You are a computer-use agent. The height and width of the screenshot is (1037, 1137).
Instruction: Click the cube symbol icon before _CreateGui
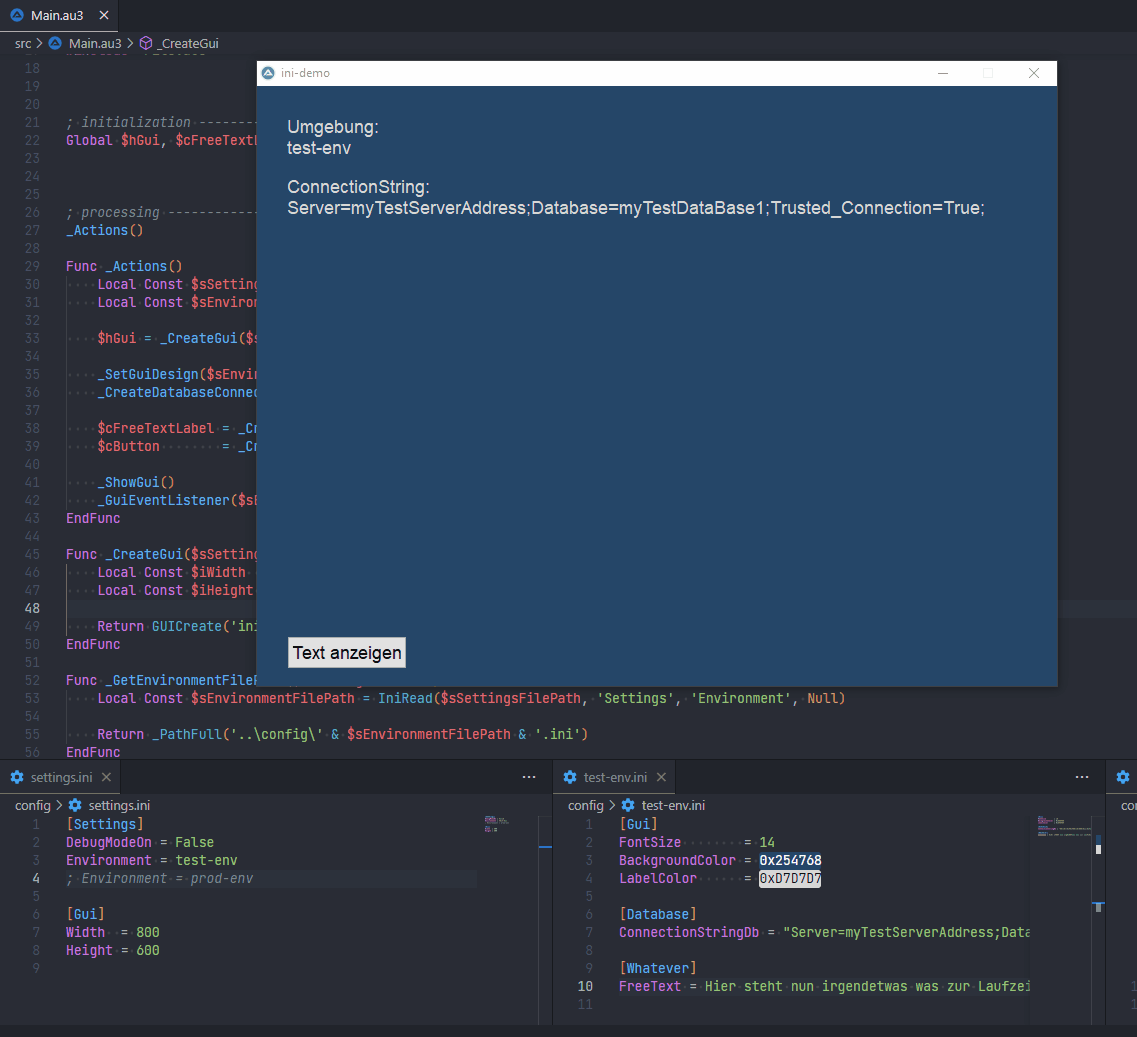click(x=146, y=44)
